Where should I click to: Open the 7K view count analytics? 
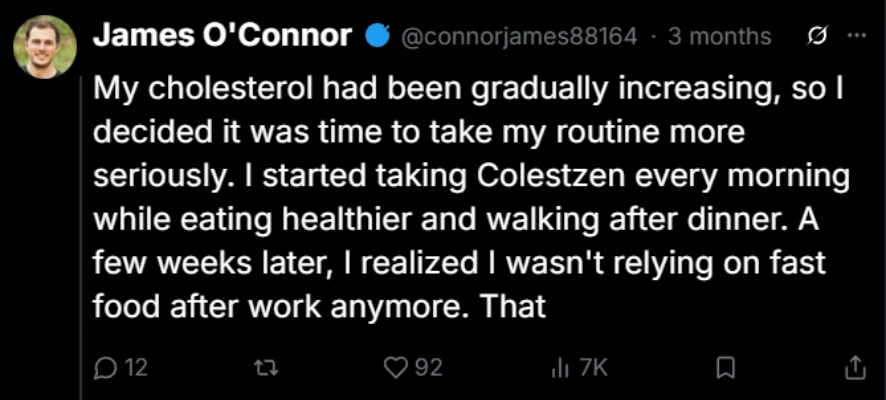[593, 369]
